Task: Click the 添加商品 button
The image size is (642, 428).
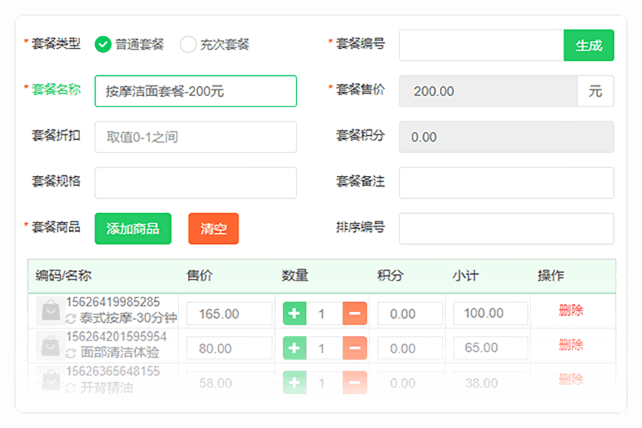Action: pos(133,229)
